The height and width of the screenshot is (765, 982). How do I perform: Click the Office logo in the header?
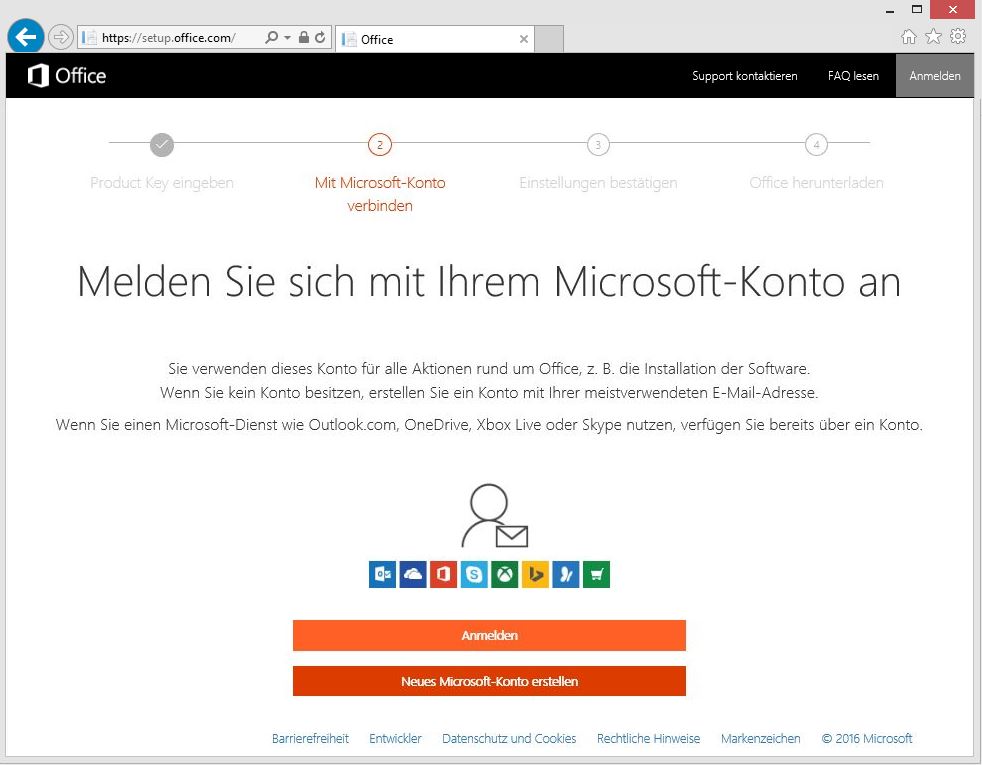[x=66, y=75]
